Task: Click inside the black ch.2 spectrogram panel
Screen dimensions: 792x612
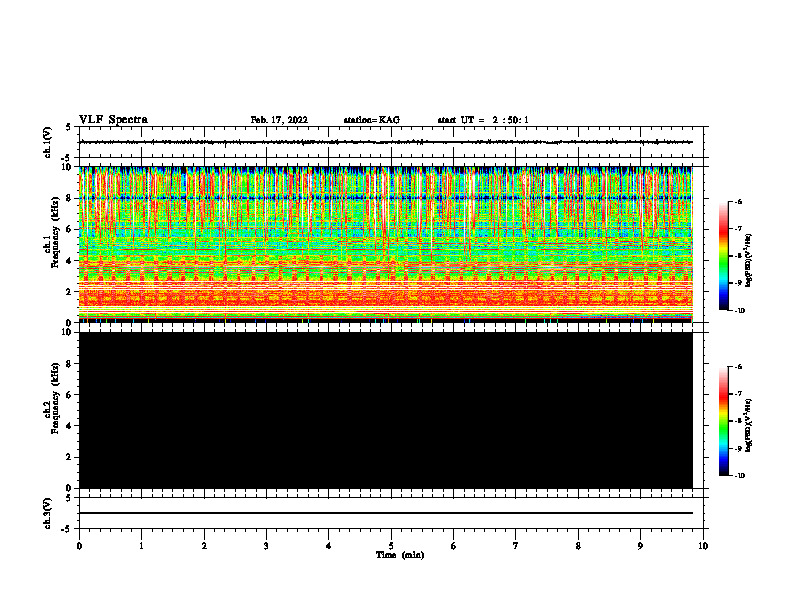Action: pos(386,410)
